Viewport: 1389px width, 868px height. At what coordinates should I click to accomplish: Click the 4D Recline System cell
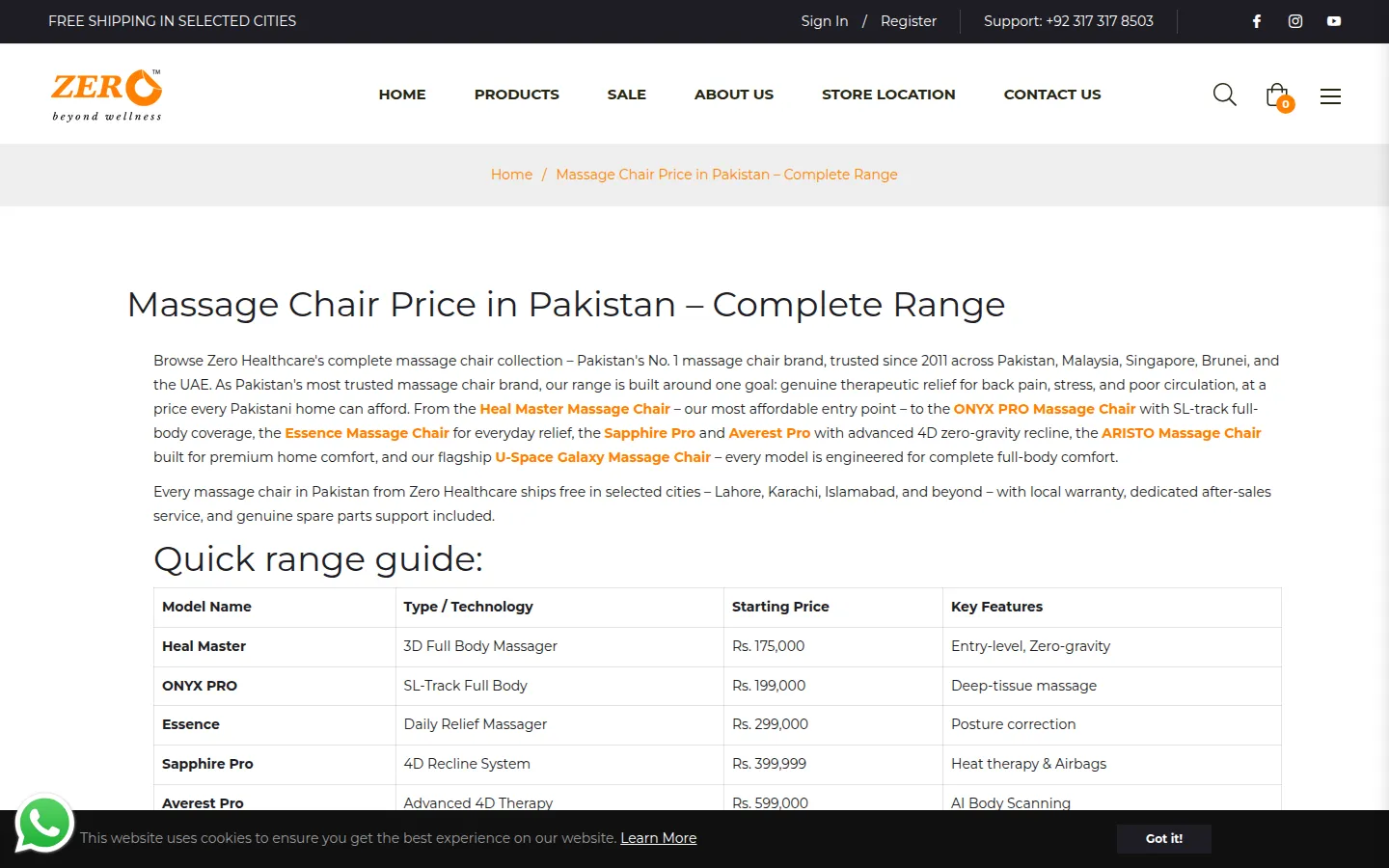559,765
